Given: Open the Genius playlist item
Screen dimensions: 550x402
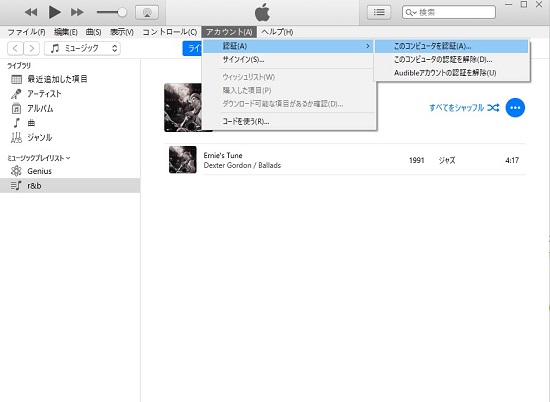Looking at the screenshot, I should pos(70,171).
